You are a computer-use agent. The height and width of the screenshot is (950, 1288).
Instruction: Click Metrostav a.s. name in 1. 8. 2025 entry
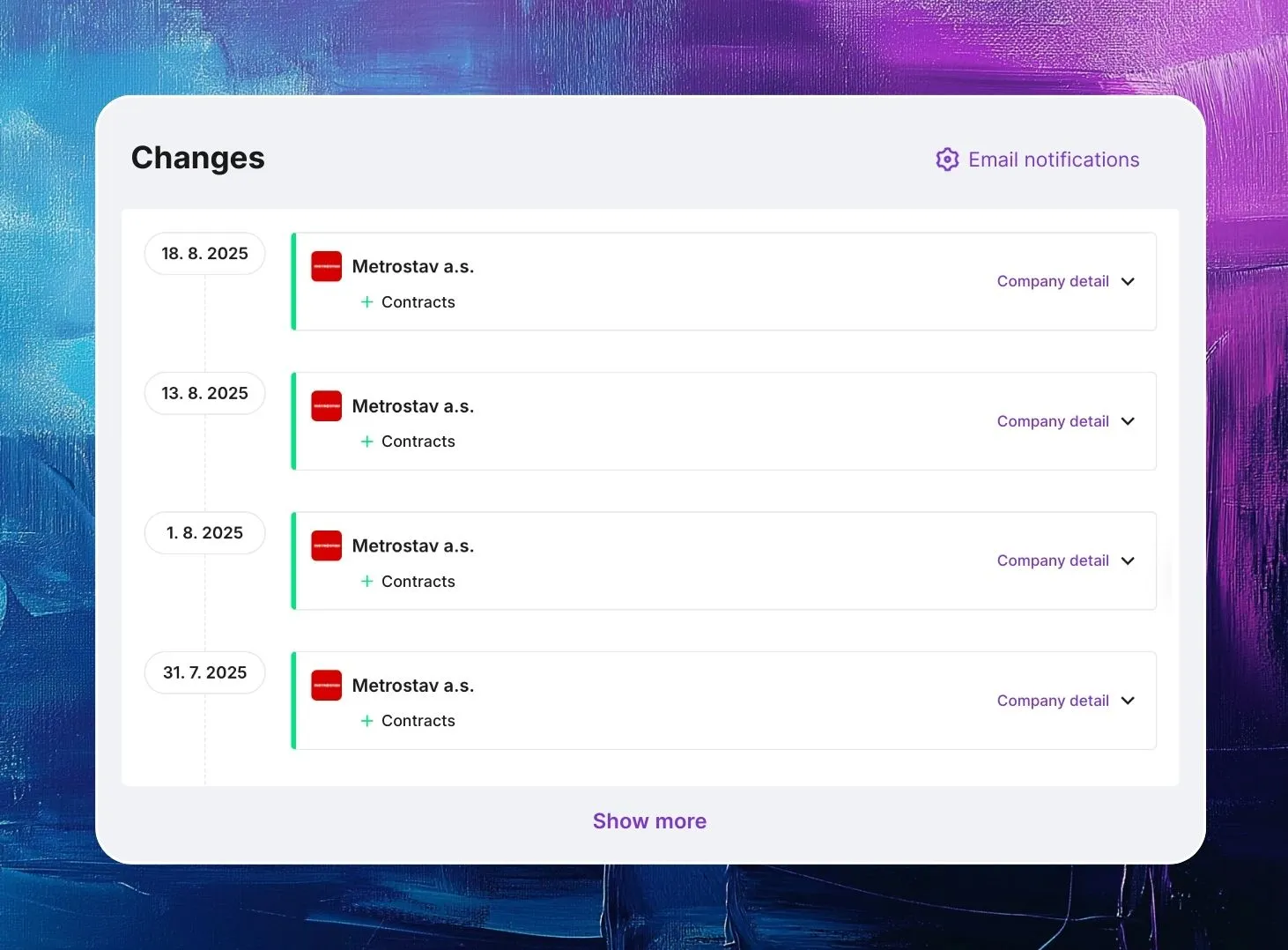(413, 546)
